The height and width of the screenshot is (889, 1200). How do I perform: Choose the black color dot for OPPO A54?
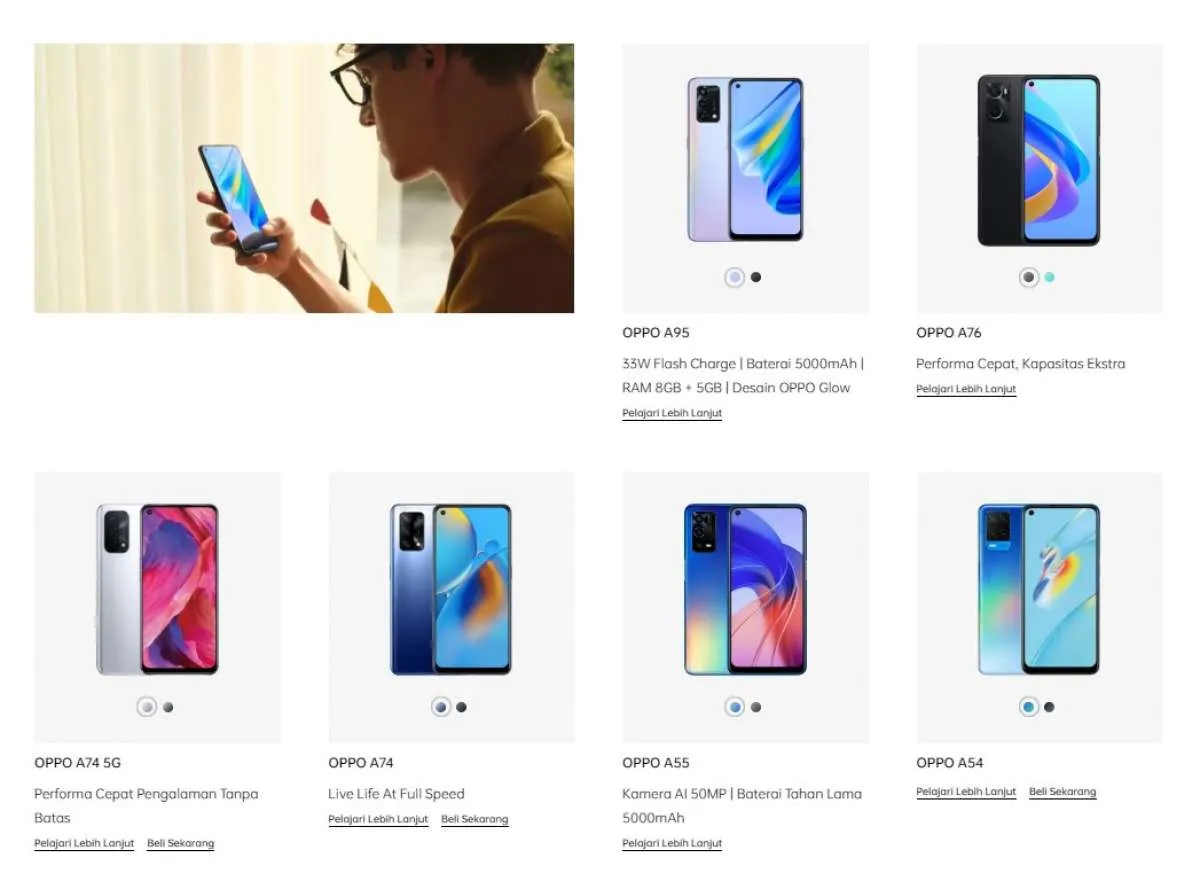[x=1050, y=707]
